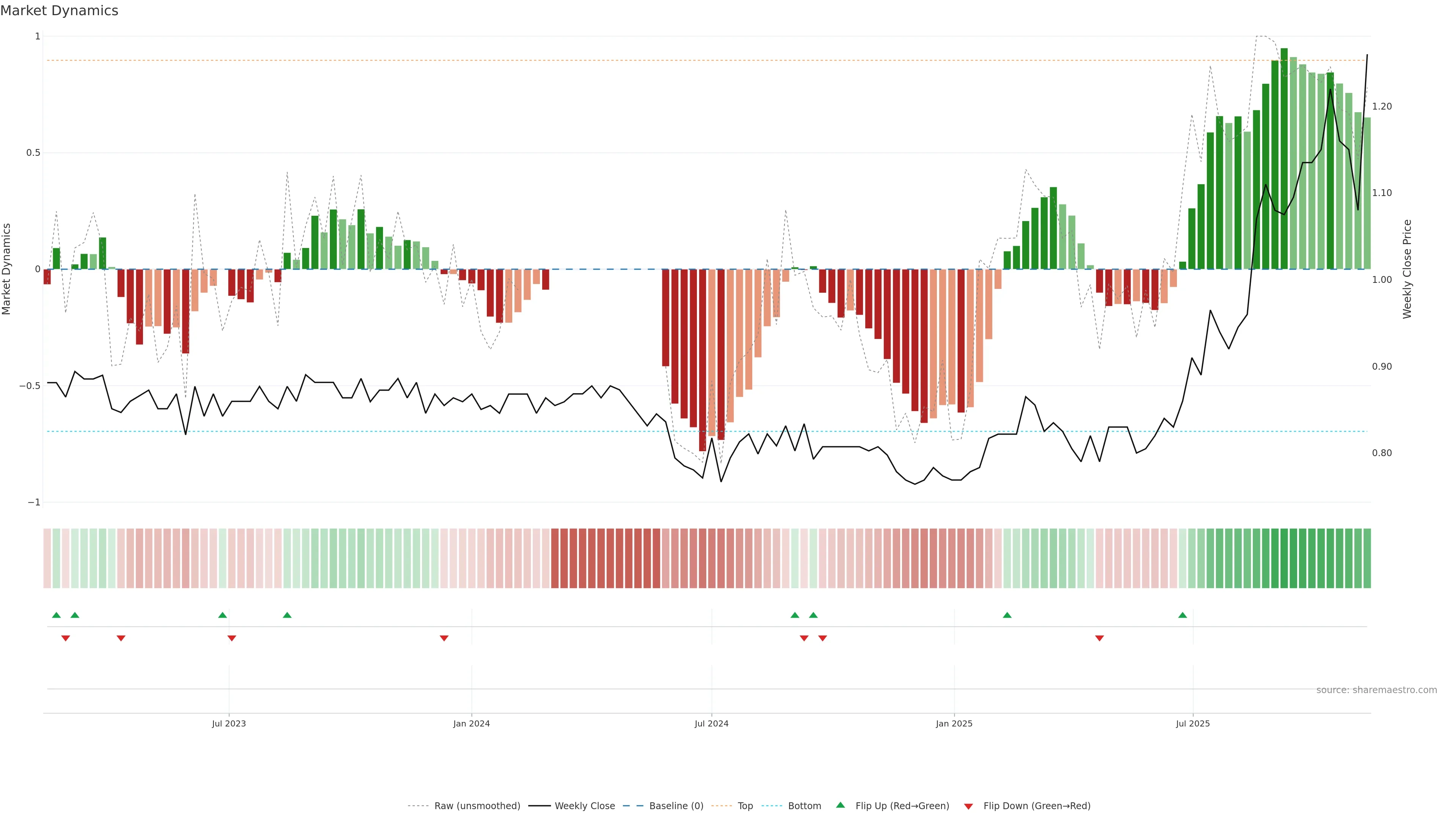Toggle the Weekly Close legend entry
Image resolution: width=1456 pixels, height=819 pixels.
tap(584, 806)
